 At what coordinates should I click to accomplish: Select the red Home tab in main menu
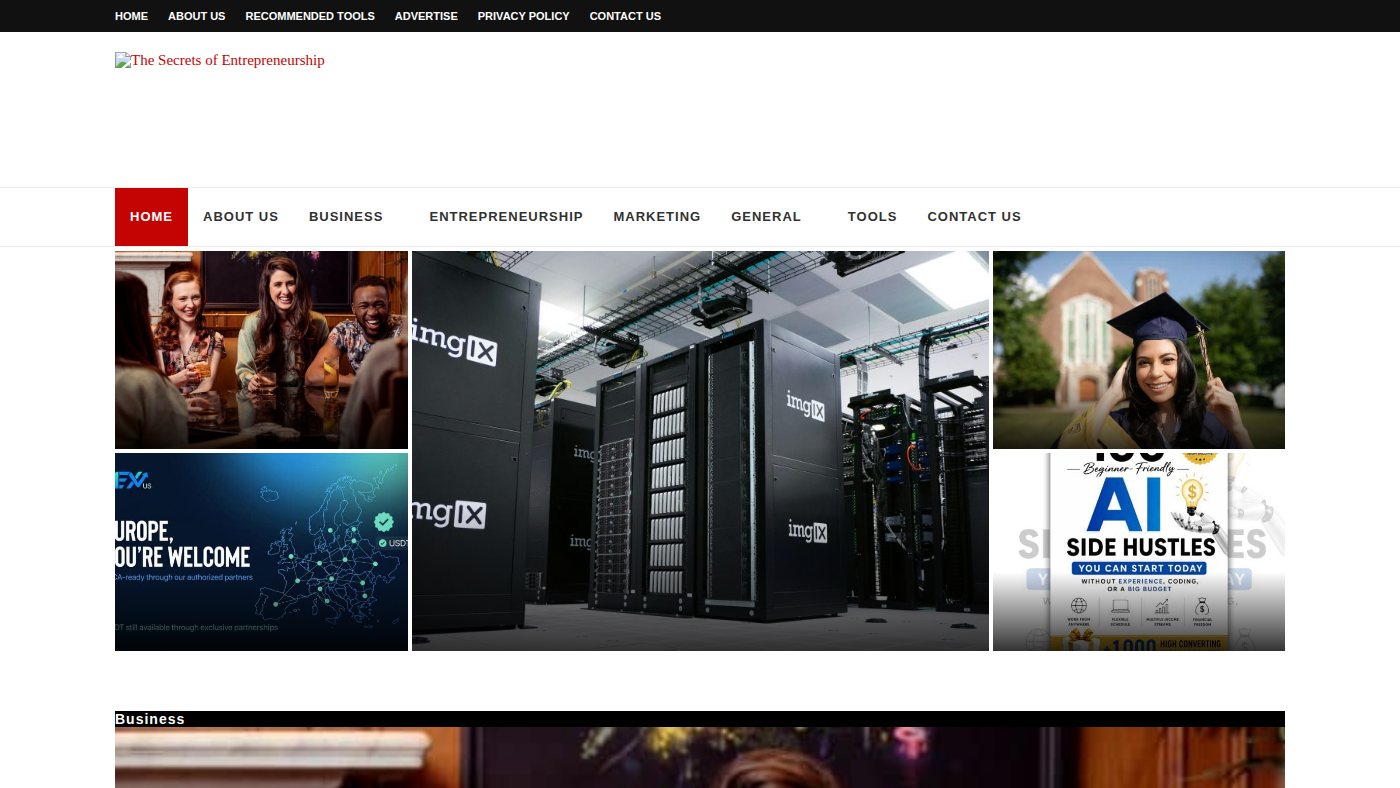pyautogui.click(x=151, y=216)
